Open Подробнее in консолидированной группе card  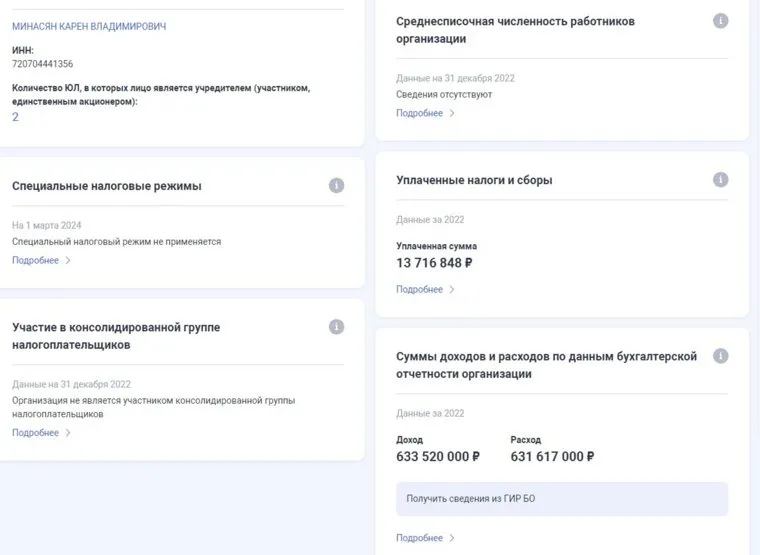(35, 433)
